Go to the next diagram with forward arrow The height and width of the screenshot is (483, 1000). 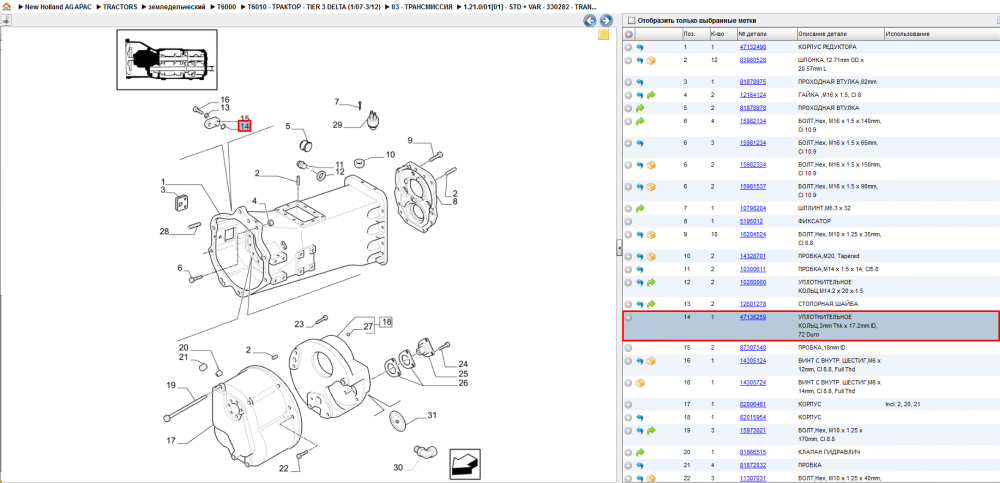606,21
